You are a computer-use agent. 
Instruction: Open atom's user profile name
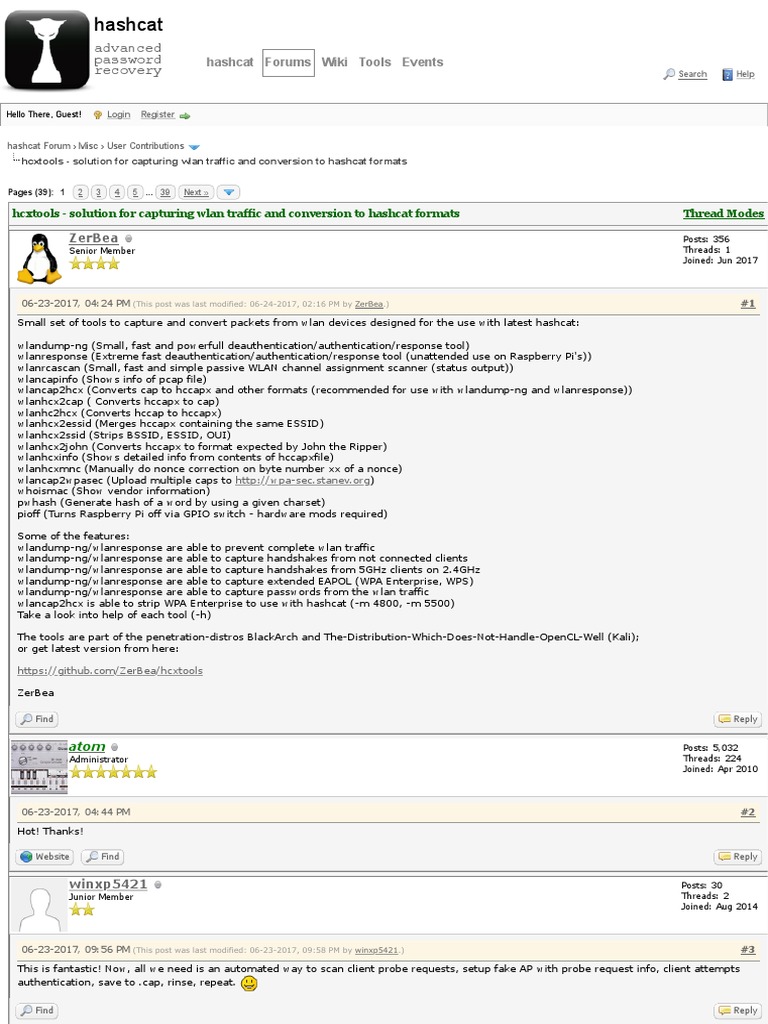[87, 746]
